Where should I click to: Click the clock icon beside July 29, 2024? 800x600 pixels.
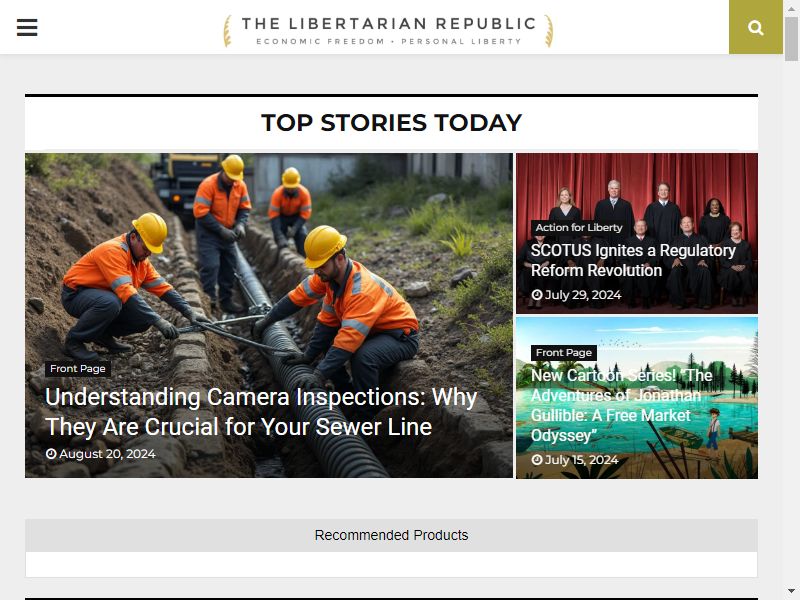pyautogui.click(x=537, y=295)
